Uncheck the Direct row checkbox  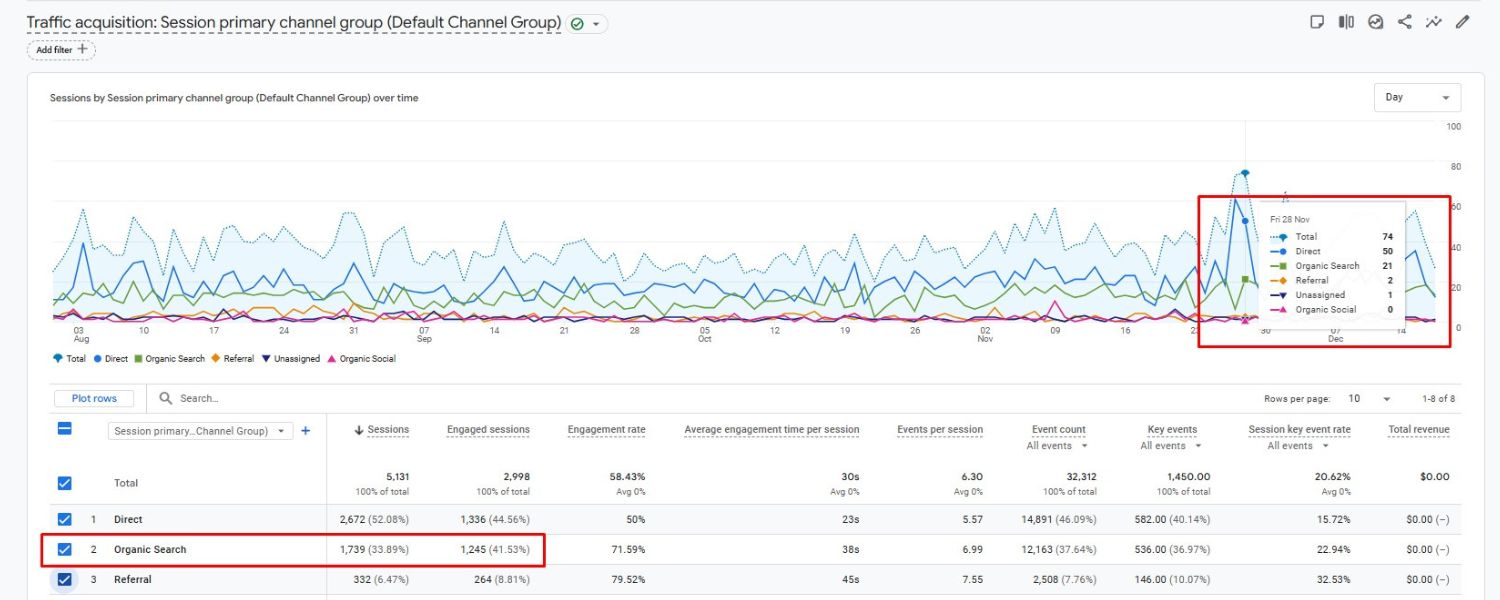click(x=65, y=519)
